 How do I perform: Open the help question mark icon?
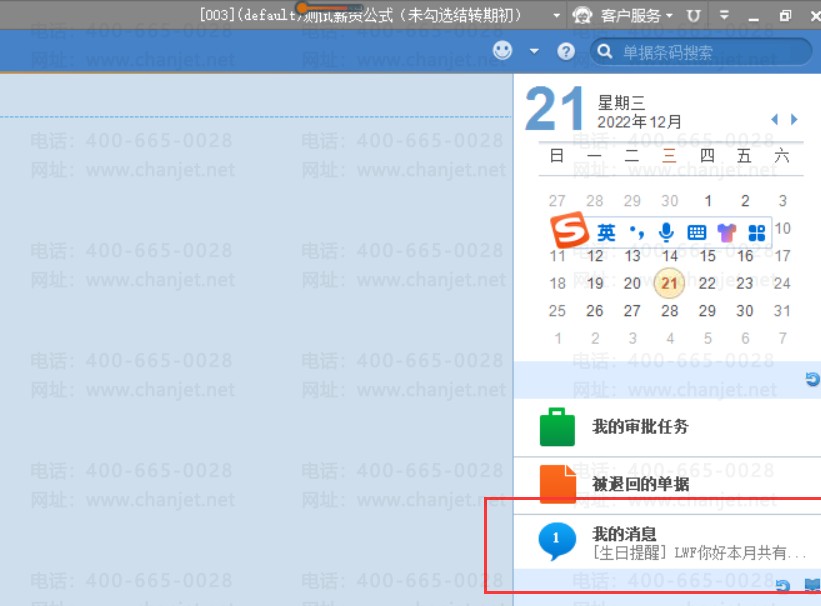(x=566, y=51)
